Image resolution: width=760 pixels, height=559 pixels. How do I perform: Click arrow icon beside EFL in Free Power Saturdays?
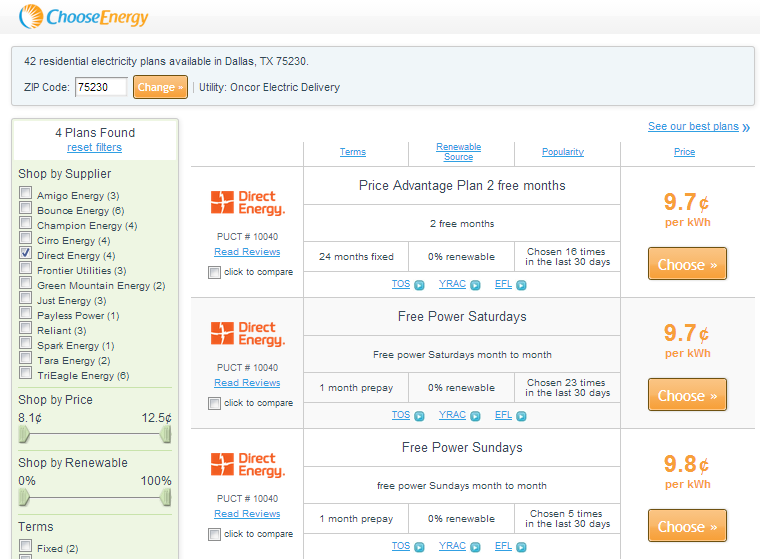pyautogui.click(x=521, y=416)
